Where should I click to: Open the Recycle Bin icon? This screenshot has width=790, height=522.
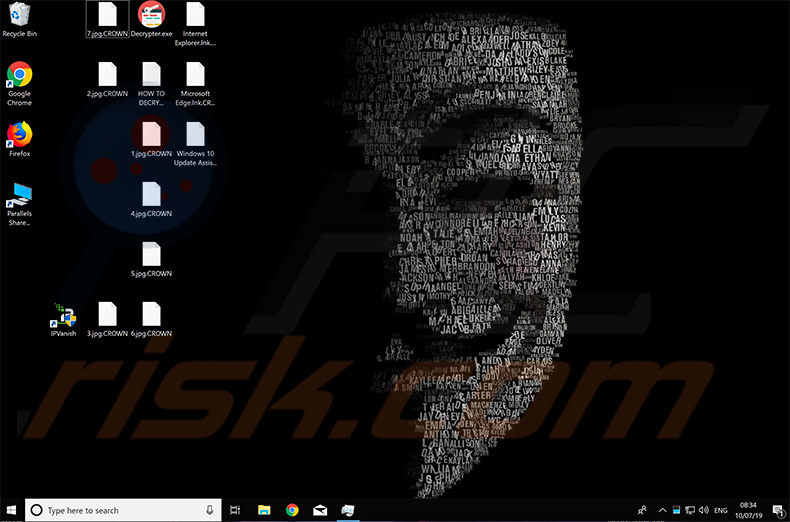point(20,20)
